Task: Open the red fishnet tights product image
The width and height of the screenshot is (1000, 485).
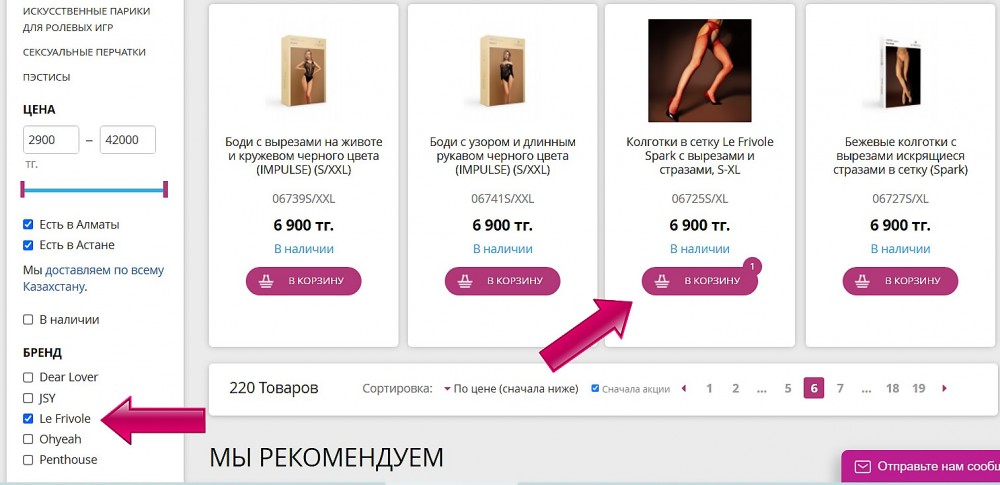Action: [x=700, y=70]
